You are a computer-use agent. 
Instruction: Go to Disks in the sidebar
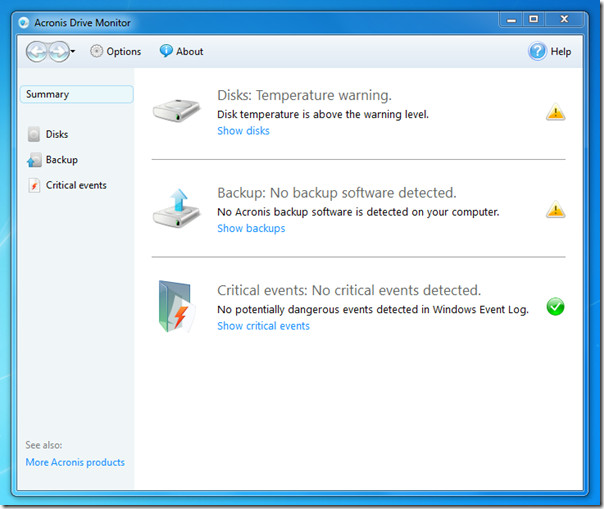pyautogui.click(x=57, y=134)
